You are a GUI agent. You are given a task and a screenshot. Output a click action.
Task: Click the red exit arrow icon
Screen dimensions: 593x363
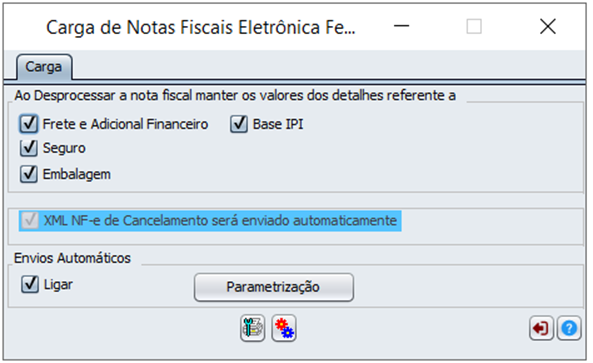[x=541, y=328]
